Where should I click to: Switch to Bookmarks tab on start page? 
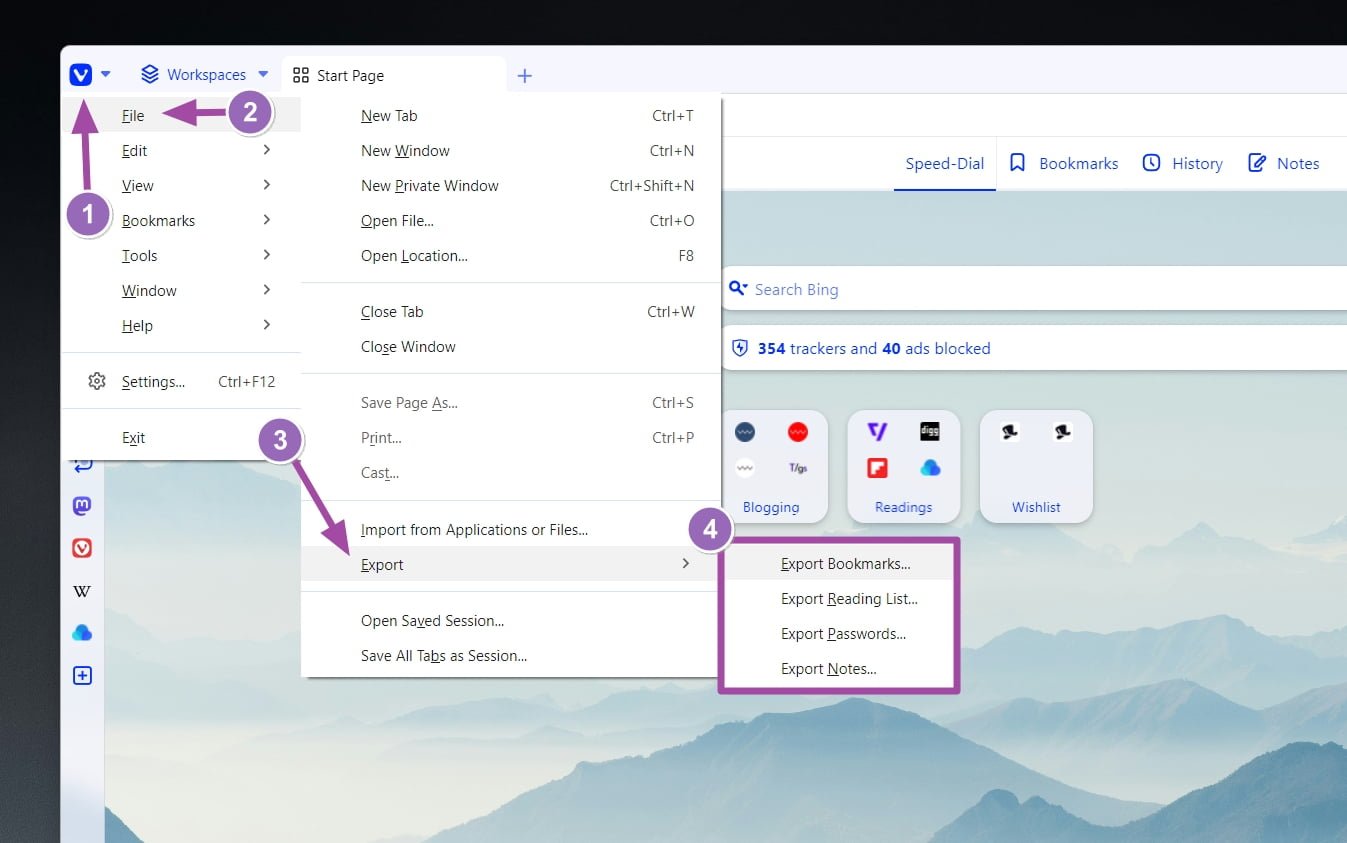point(1063,163)
